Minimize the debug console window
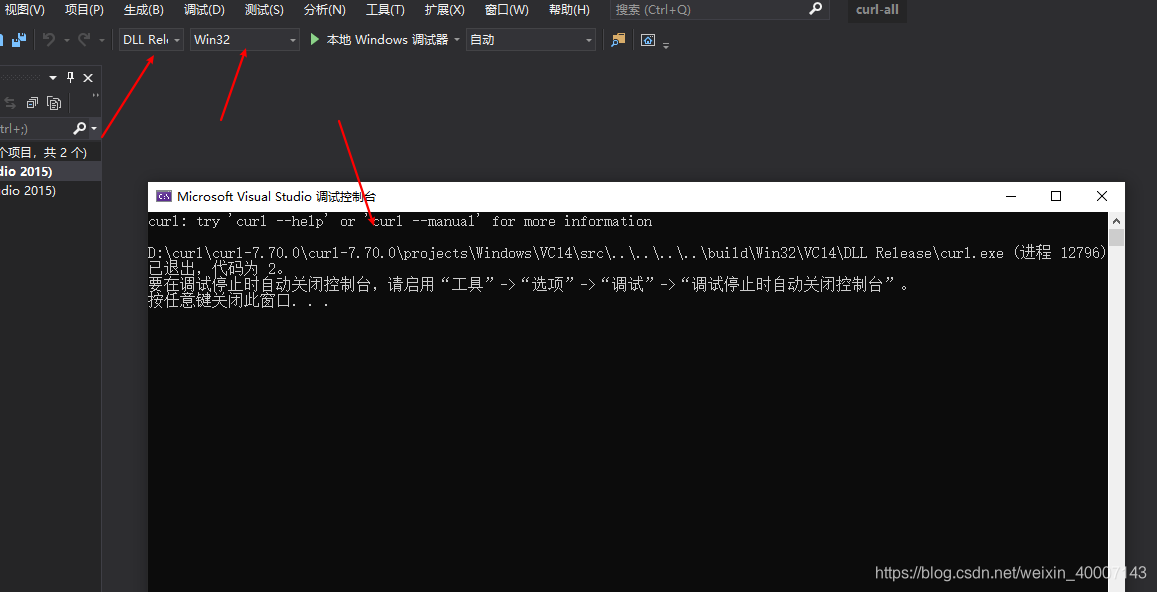 click(x=1011, y=196)
